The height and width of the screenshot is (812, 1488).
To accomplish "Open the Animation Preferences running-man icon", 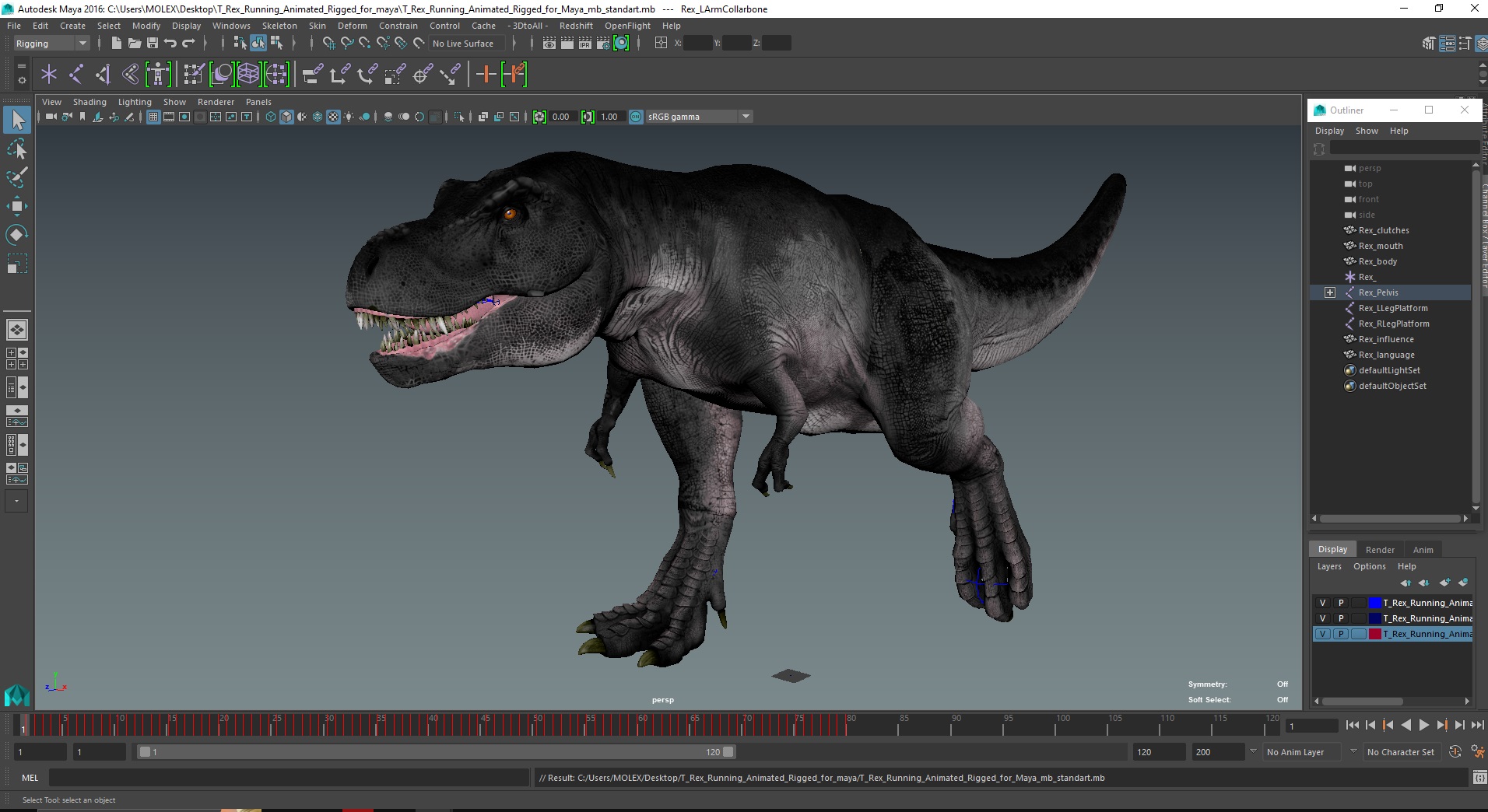I will pyautogui.click(x=1476, y=752).
